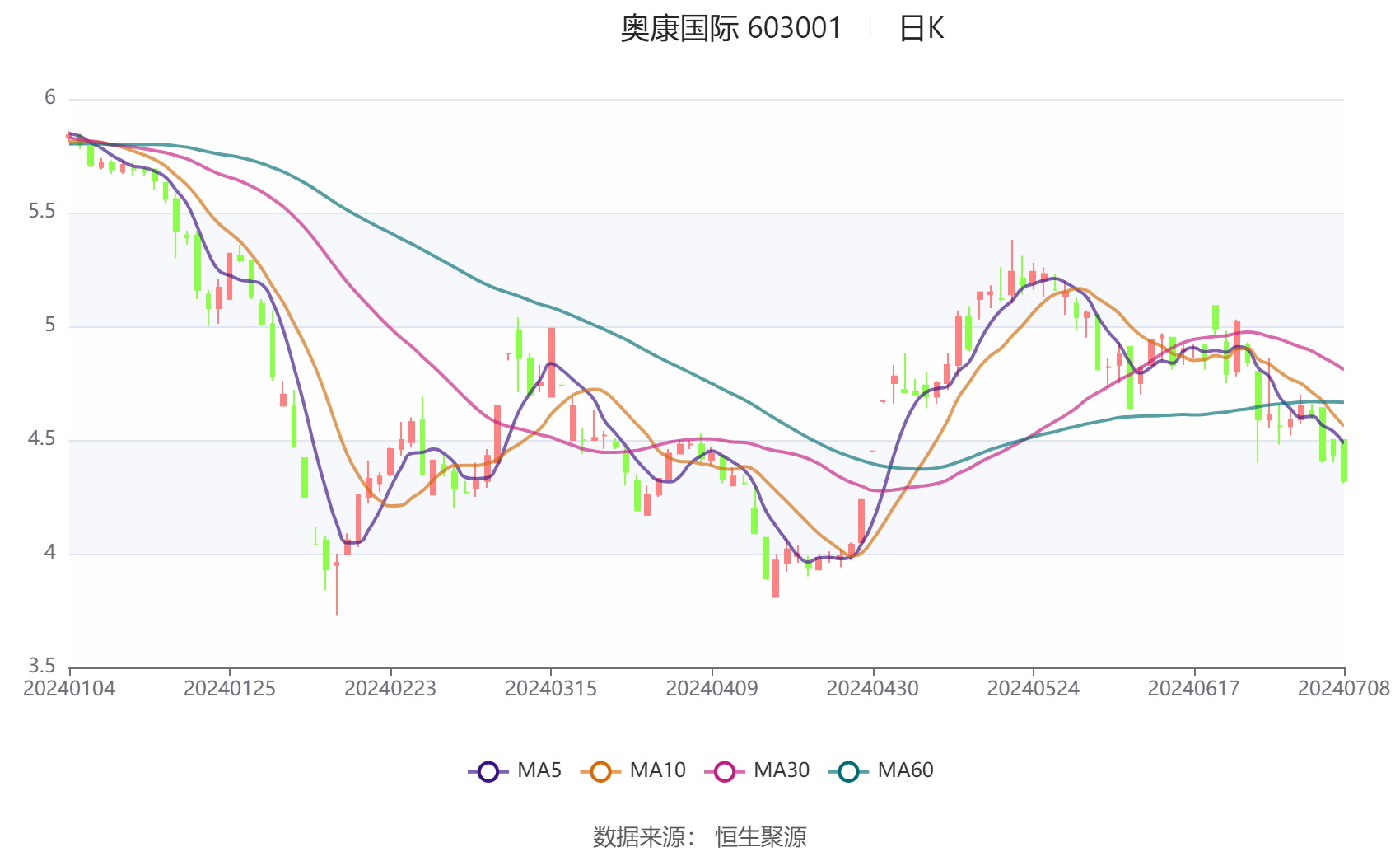Hide the MA60 series via its label
The width and height of the screenshot is (1400, 852).
point(905,770)
